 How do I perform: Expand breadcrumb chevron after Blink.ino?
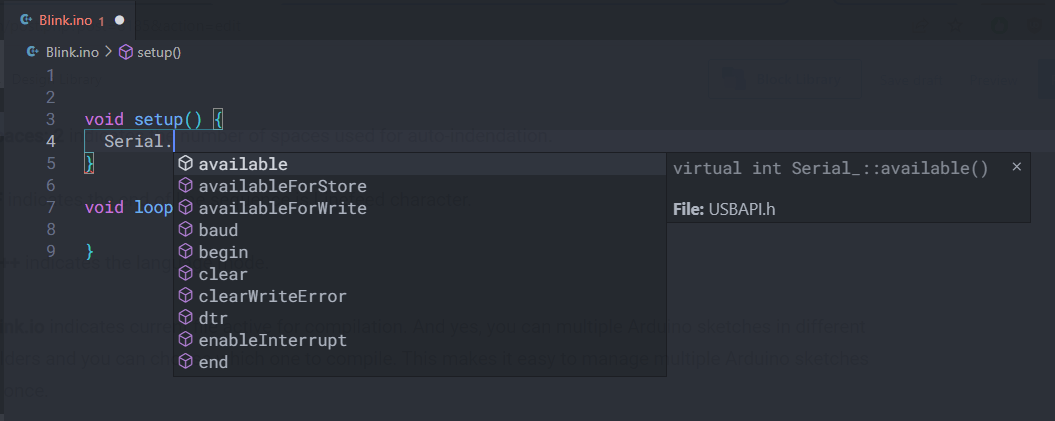(x=108, y=52)
